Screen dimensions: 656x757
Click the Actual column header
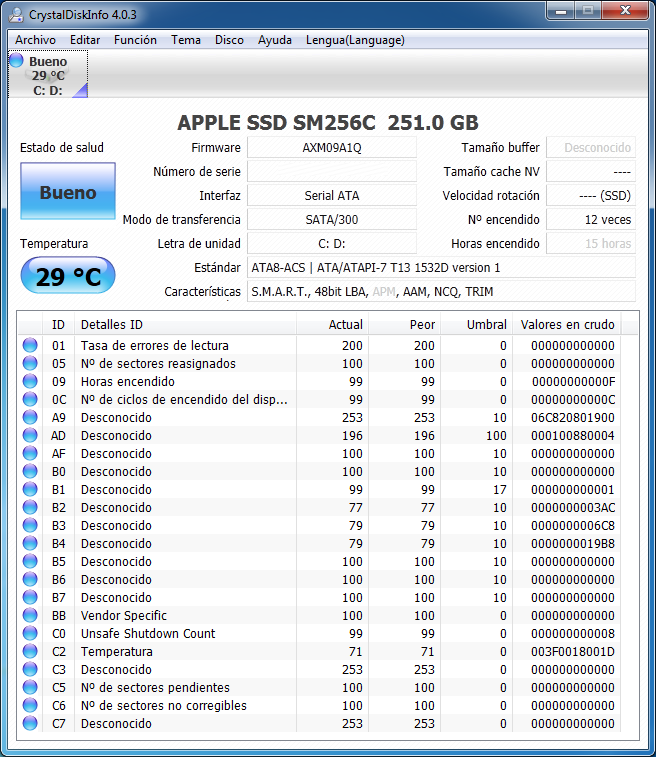(332, 324)
